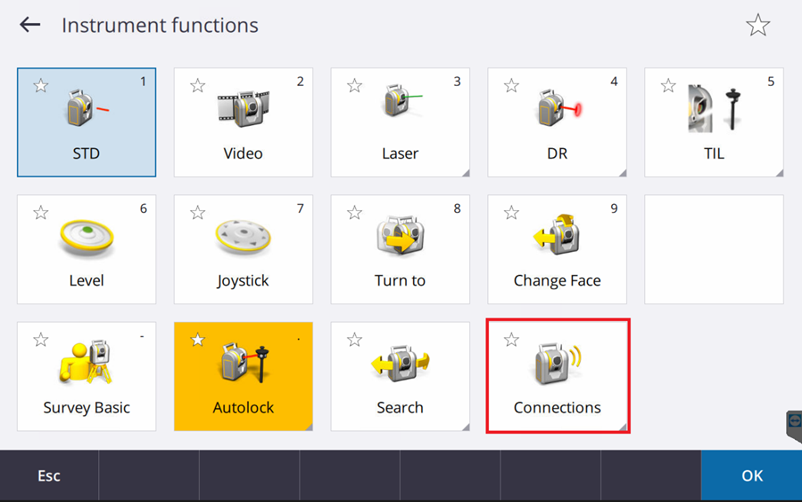Expand corner triangle on Connections tile
This screenshot has height=502, width=802.
click(623, 427)
